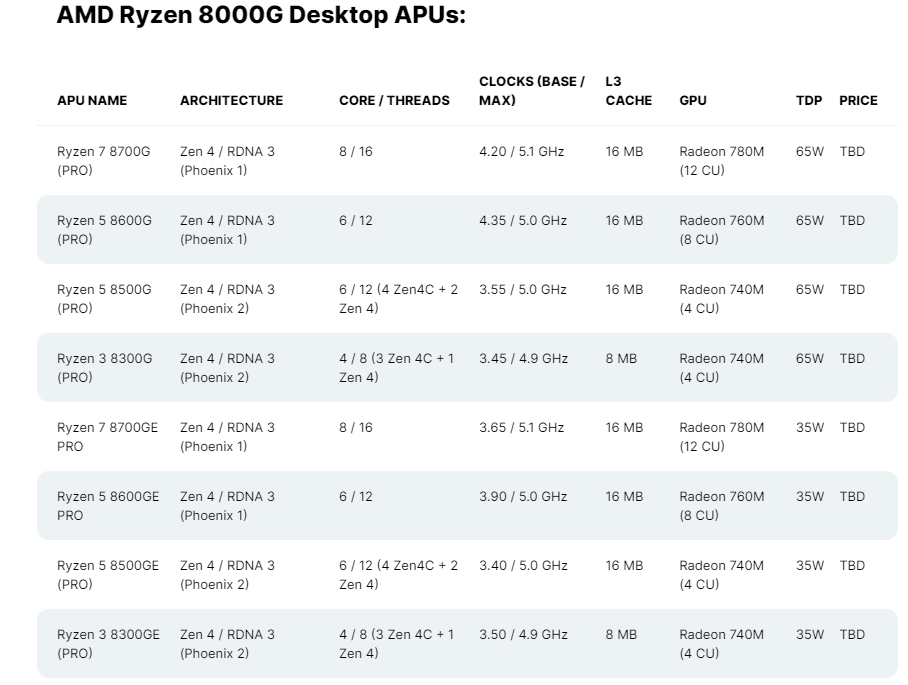
Task: Click the ARCHITECTURE column header
Action: coord(232,100)
